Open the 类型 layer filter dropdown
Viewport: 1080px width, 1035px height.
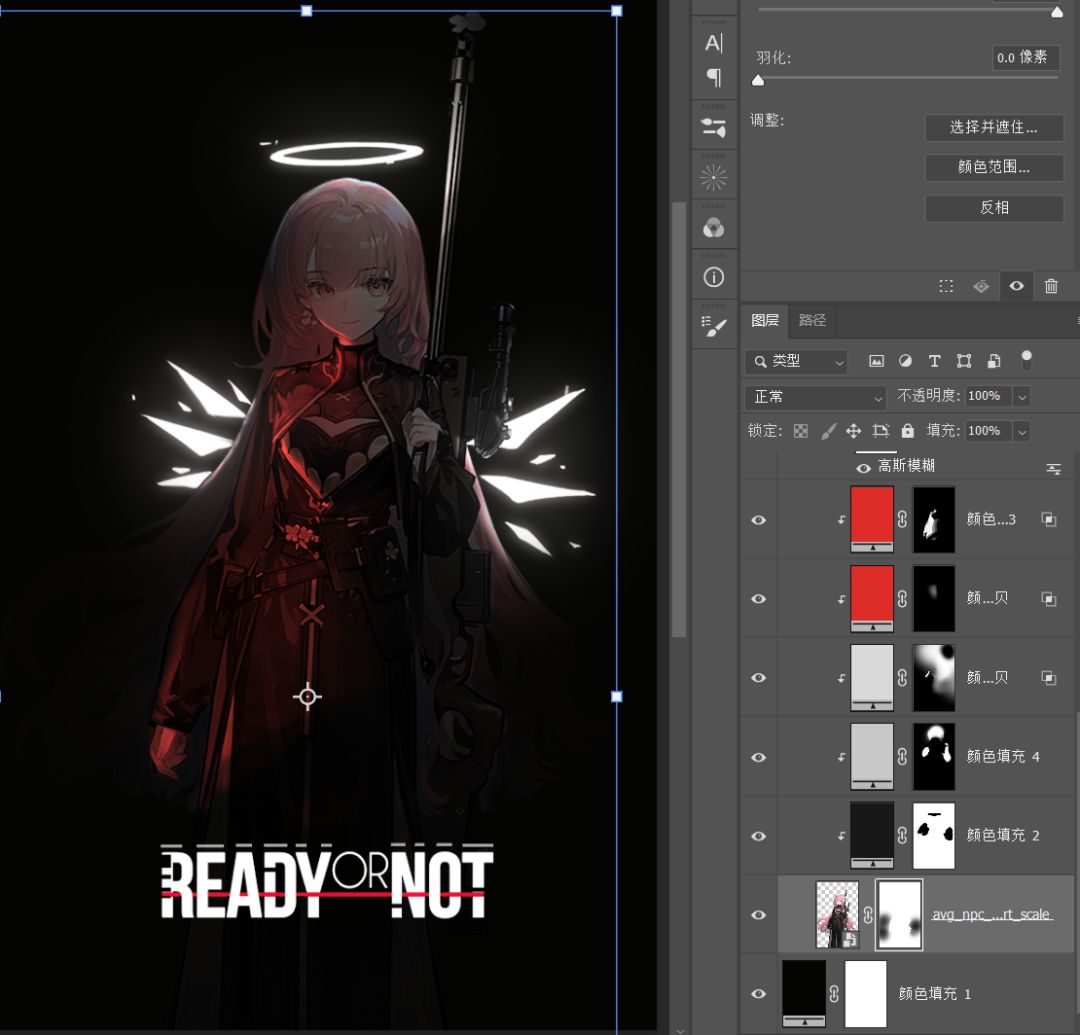coord(798,361)
